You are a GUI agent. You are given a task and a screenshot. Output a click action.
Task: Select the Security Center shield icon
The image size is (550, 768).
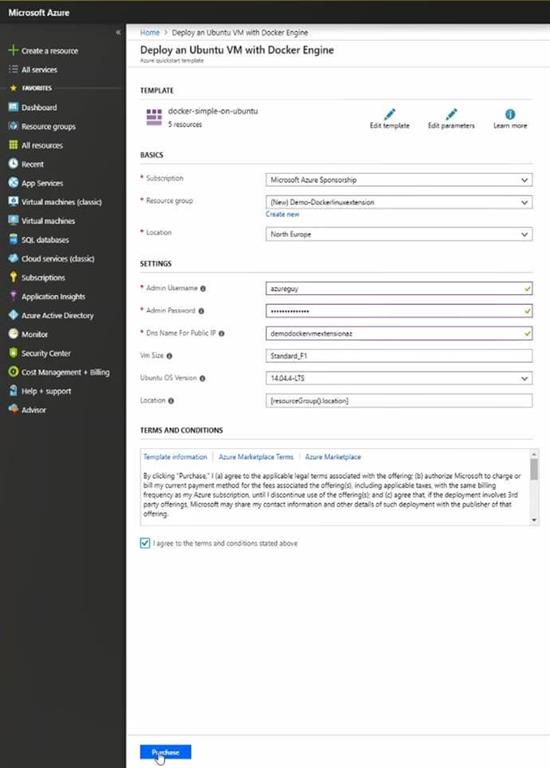[13, 353]
